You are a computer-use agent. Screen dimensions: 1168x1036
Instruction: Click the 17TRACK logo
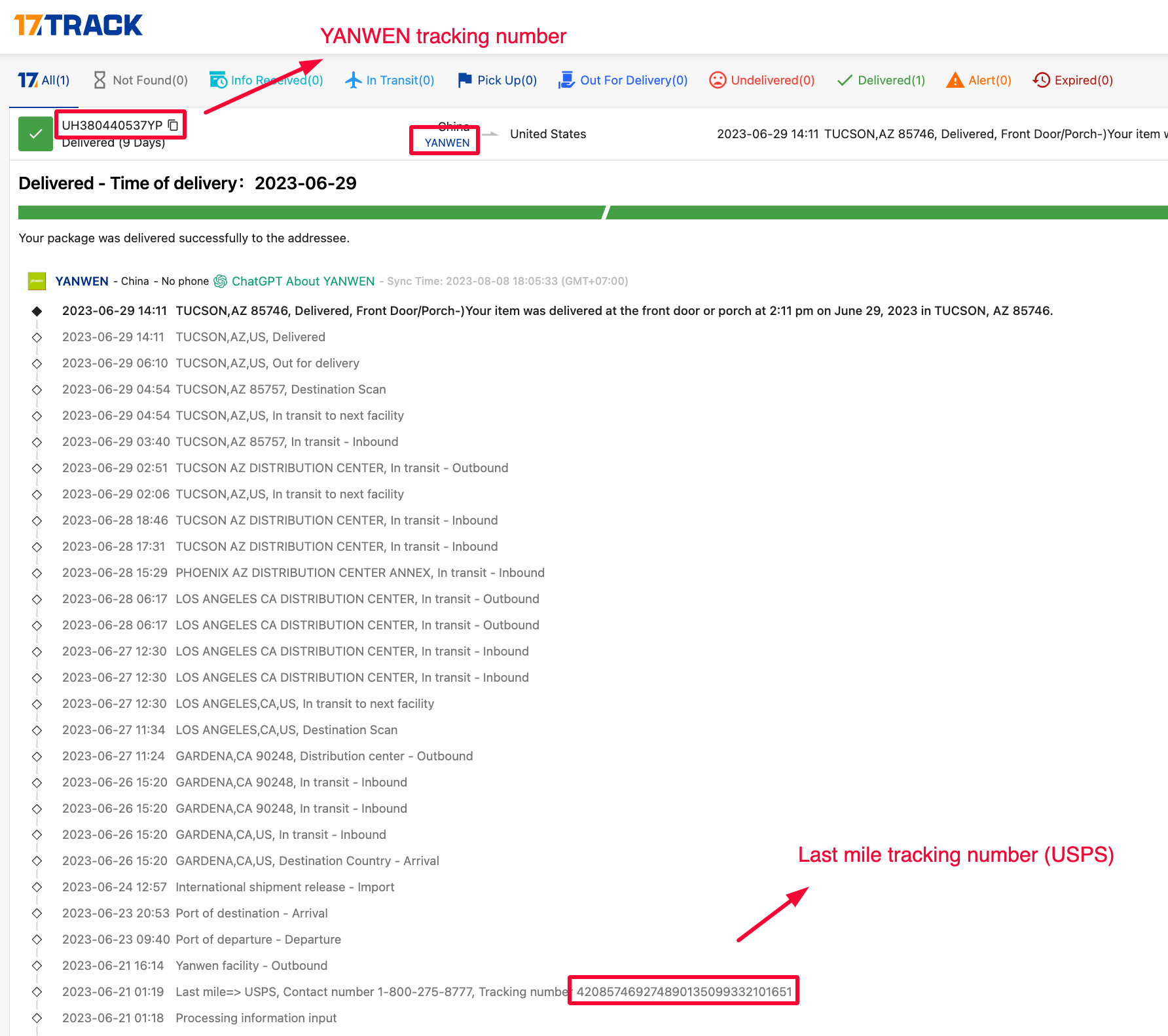click(78, 26)
